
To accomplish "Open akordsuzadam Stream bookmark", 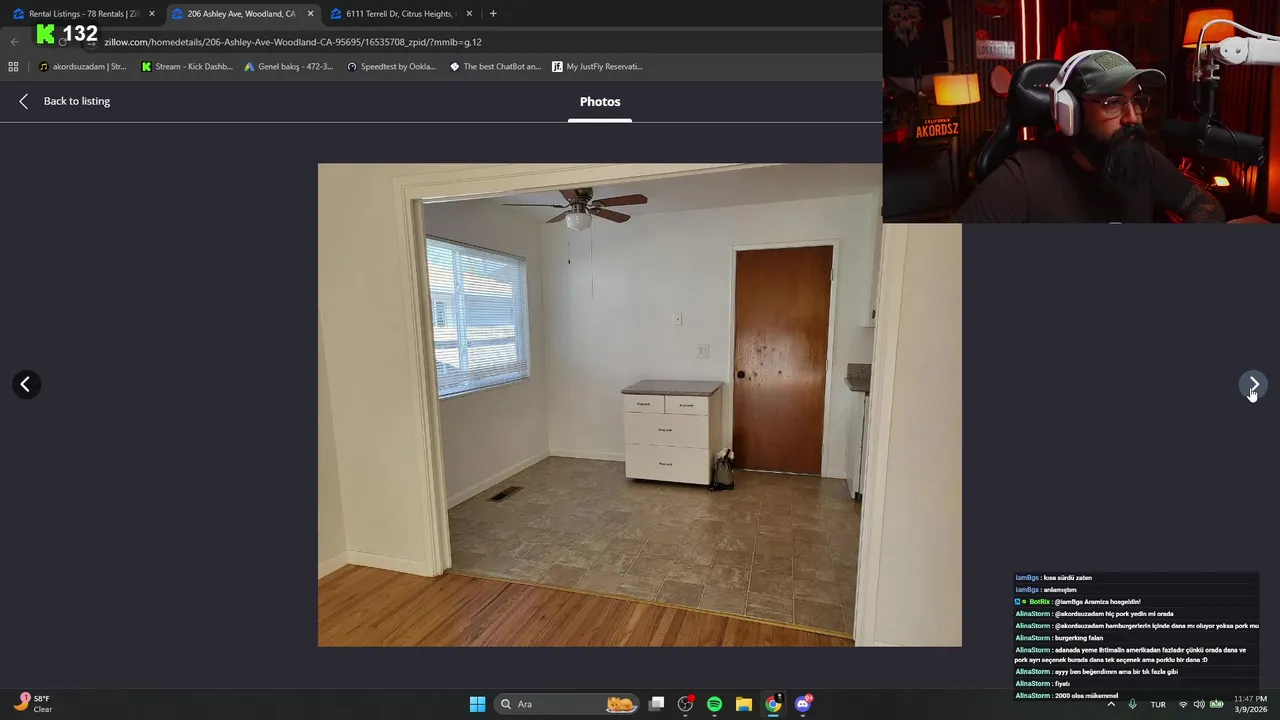I will click(82, 67).
